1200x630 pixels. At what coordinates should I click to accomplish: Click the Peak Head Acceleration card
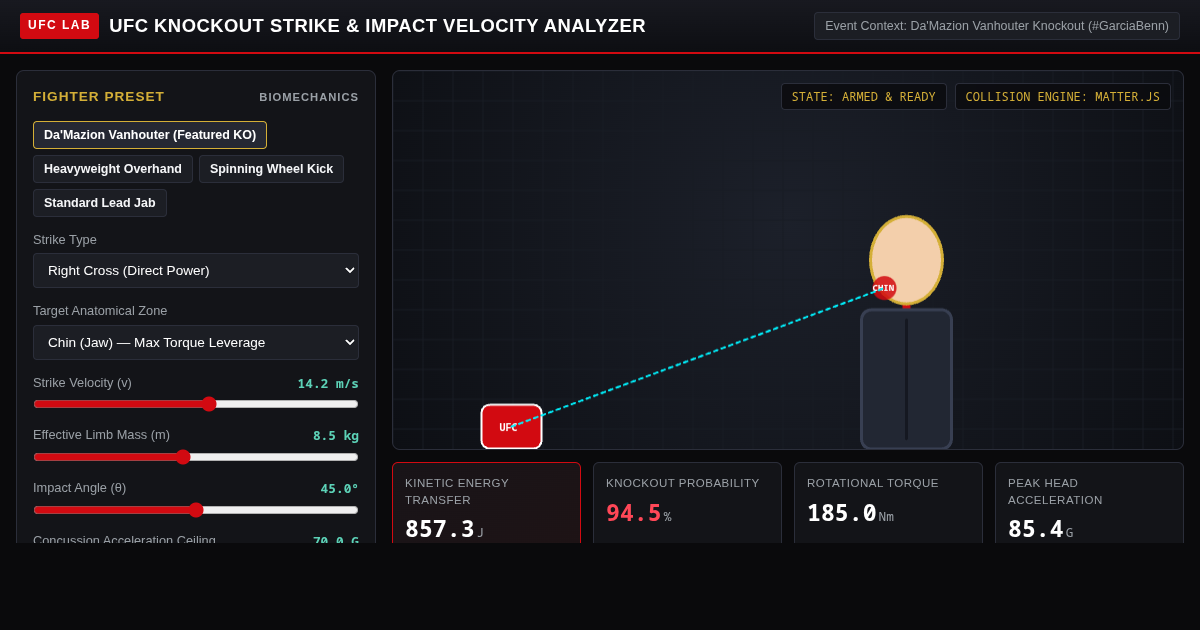pos(1089,503)
